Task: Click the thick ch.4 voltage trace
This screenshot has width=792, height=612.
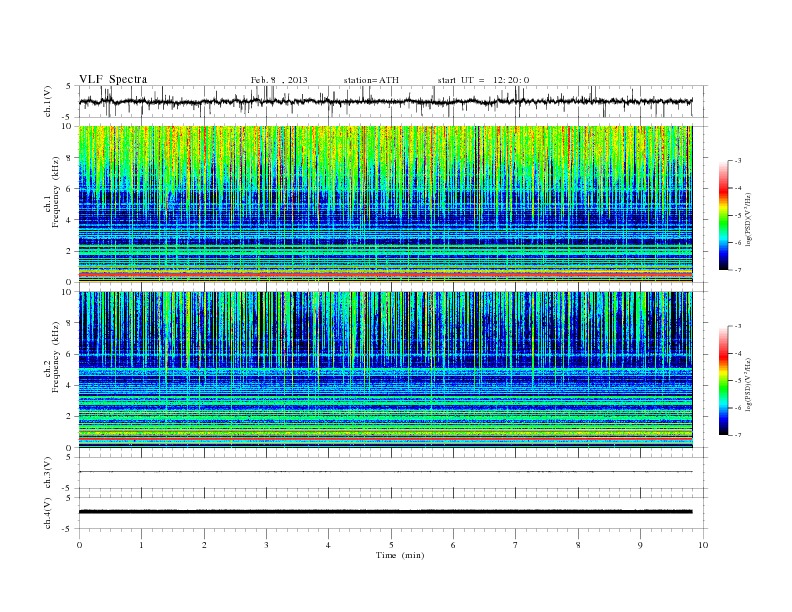Action: coord(386,512)
